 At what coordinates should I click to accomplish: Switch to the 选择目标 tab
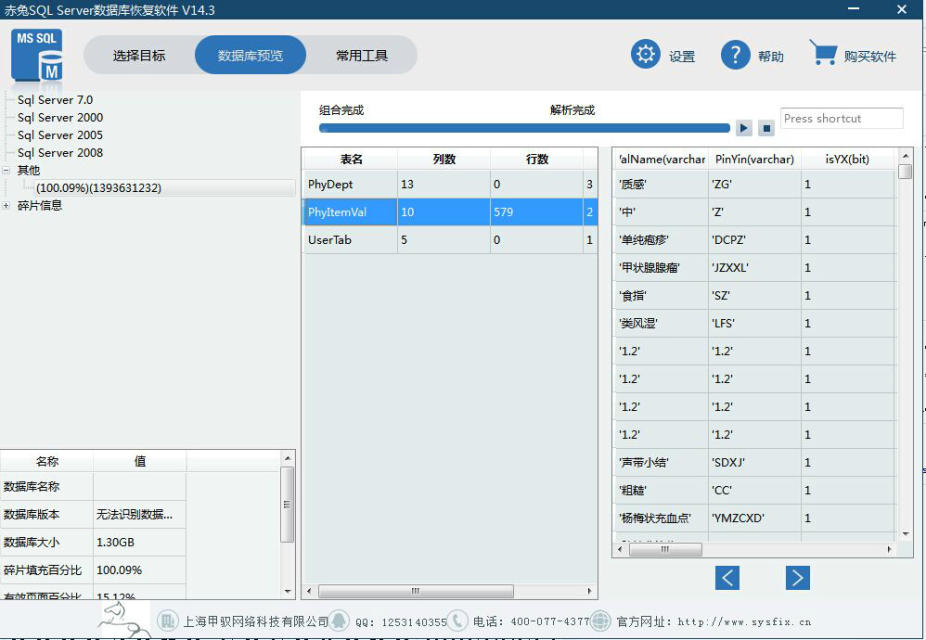point(139,55)
